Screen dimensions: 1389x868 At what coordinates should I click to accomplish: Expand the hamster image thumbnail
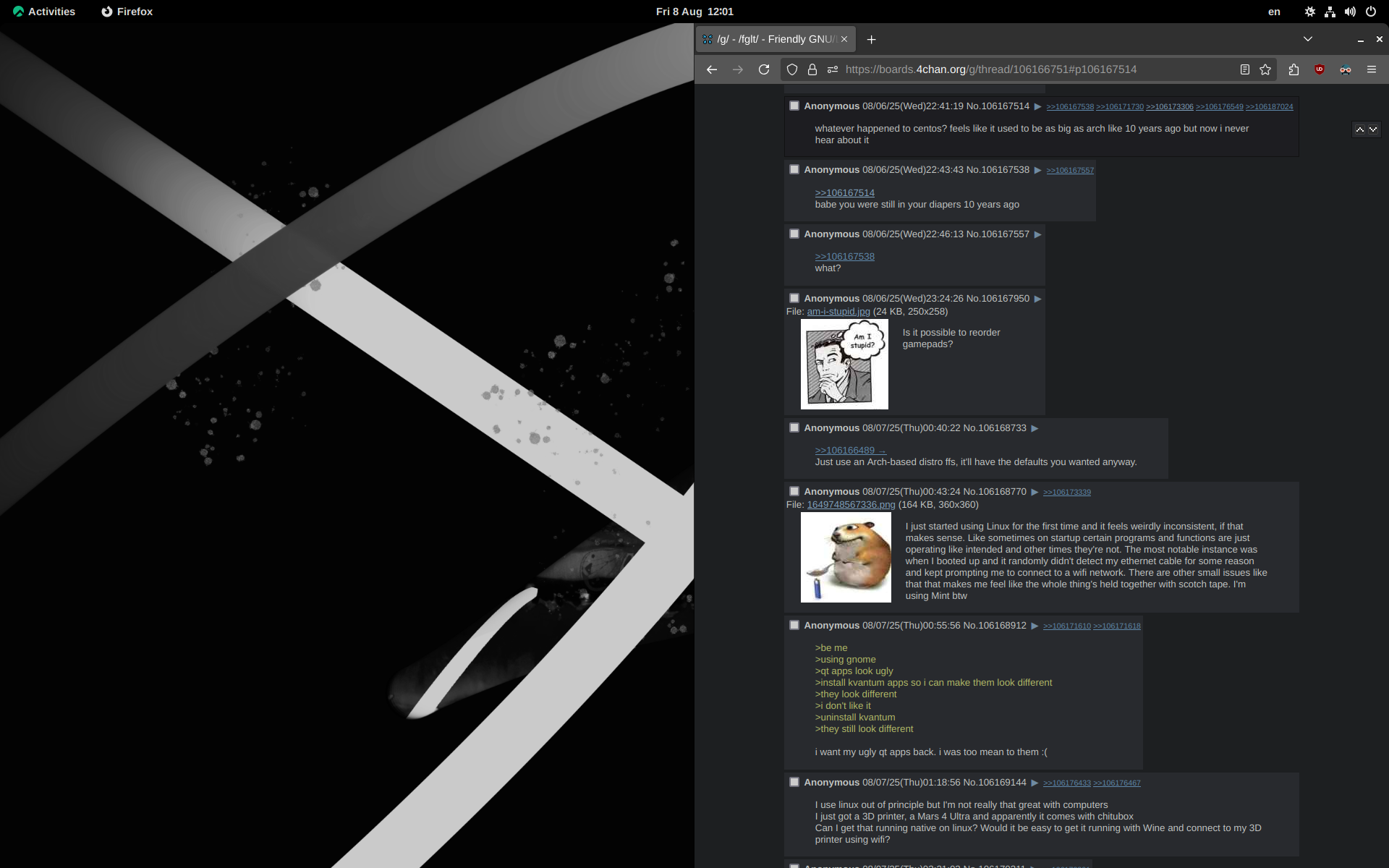point(846,557)
